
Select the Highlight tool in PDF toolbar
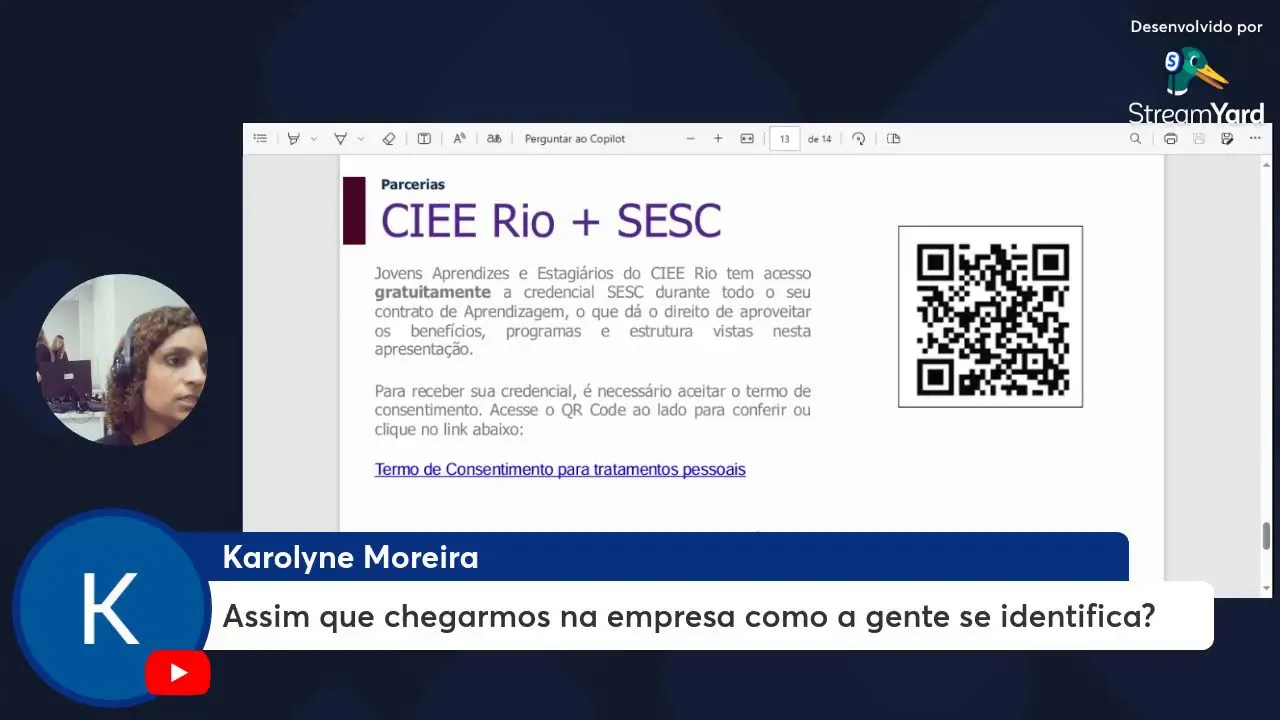294,139
